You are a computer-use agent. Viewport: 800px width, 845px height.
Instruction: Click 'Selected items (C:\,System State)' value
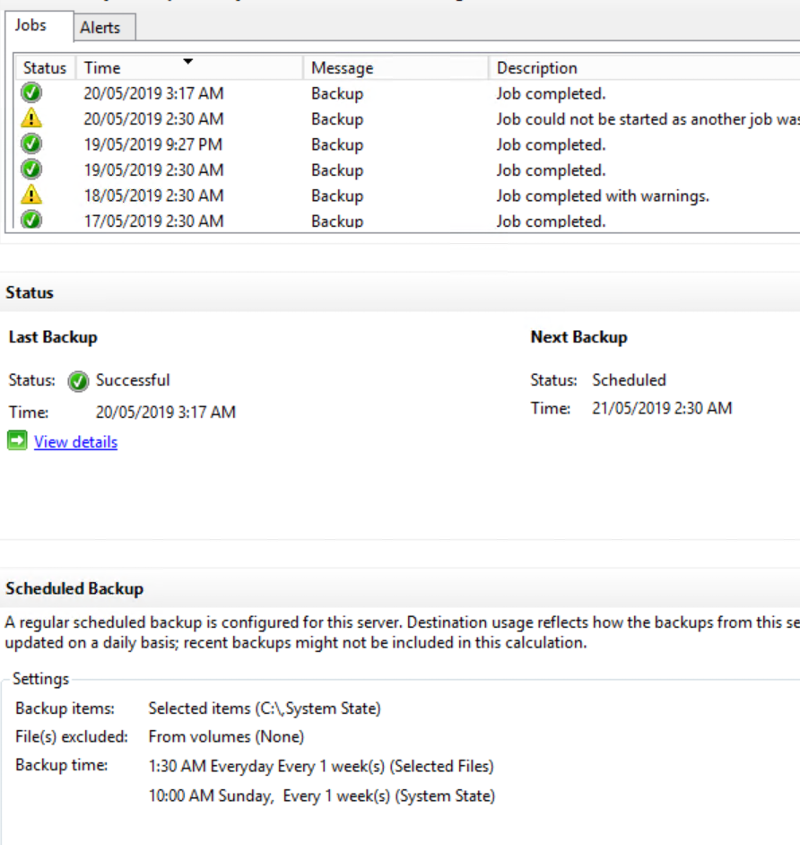click(x=265, y=708)
